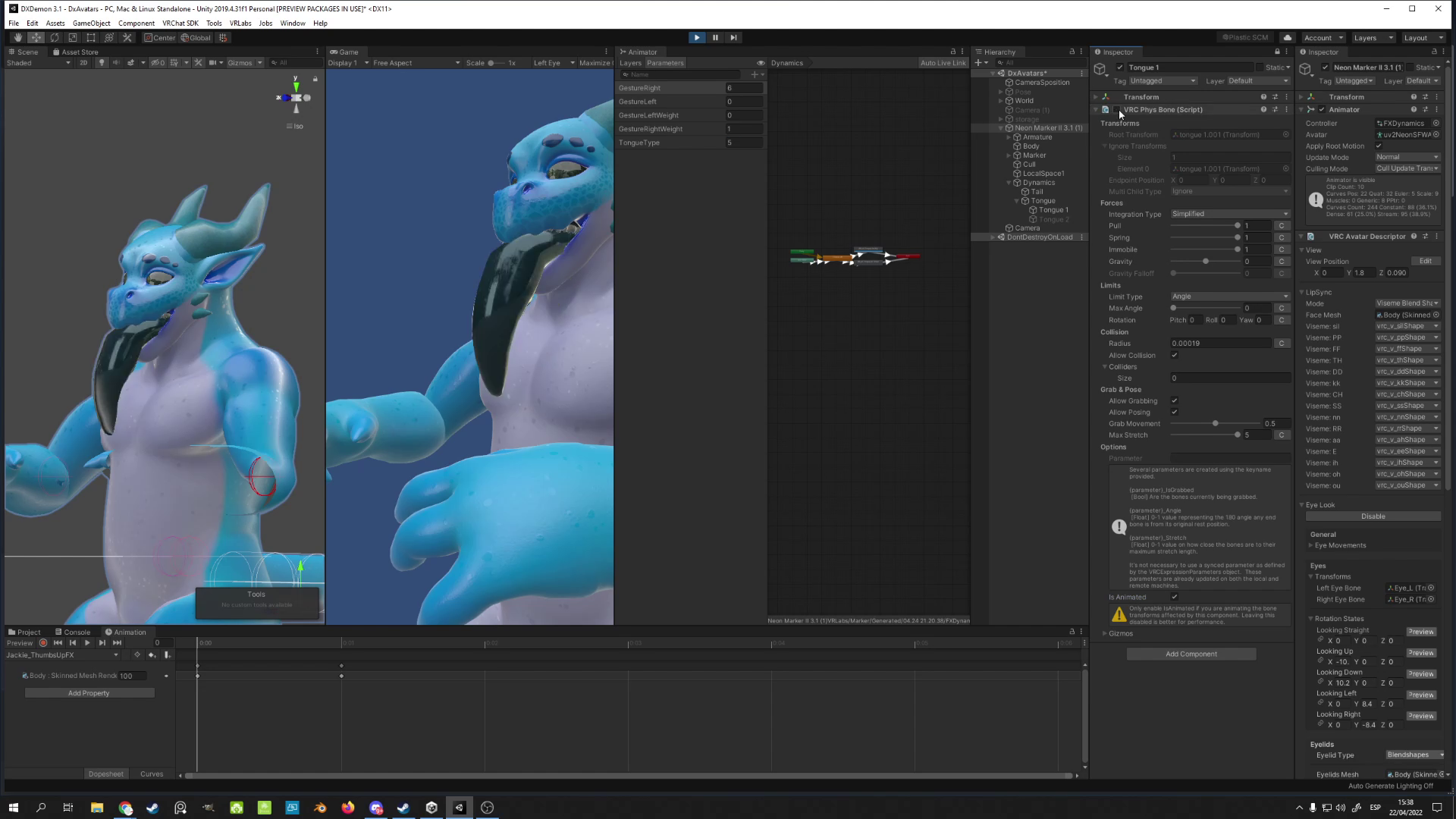1456x819 pixels.
Task: Adjust the Gravity slider handle
Action: click(x=1206, y=262)
